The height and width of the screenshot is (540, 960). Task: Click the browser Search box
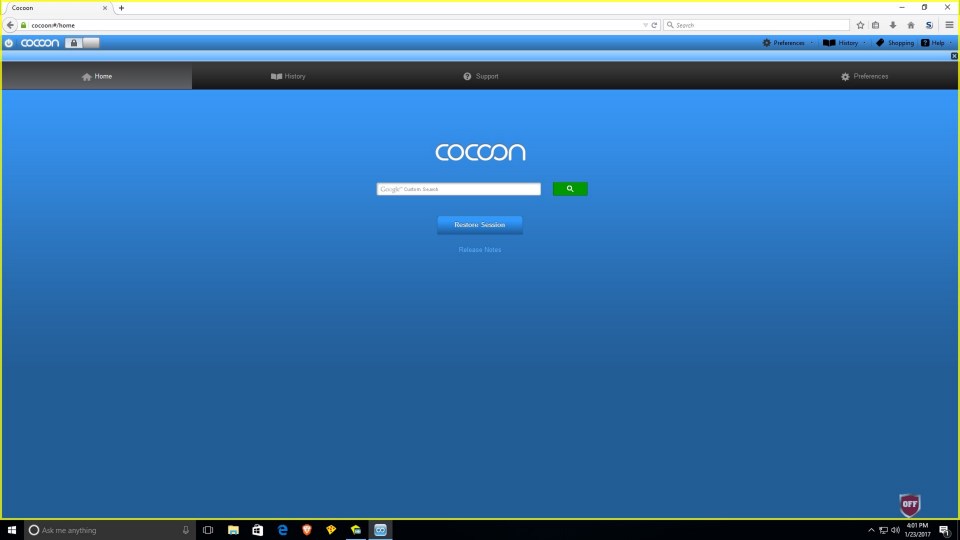click(757, 25)
